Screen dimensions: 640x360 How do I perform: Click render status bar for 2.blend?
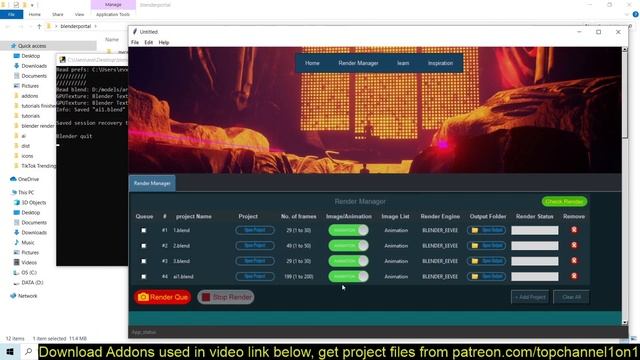tap(535, 246)
